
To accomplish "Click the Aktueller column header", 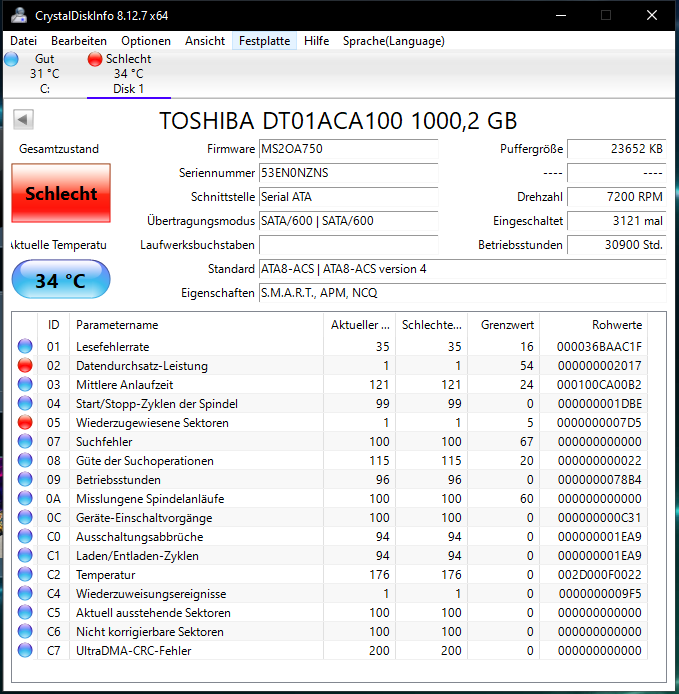I will 359,325.
